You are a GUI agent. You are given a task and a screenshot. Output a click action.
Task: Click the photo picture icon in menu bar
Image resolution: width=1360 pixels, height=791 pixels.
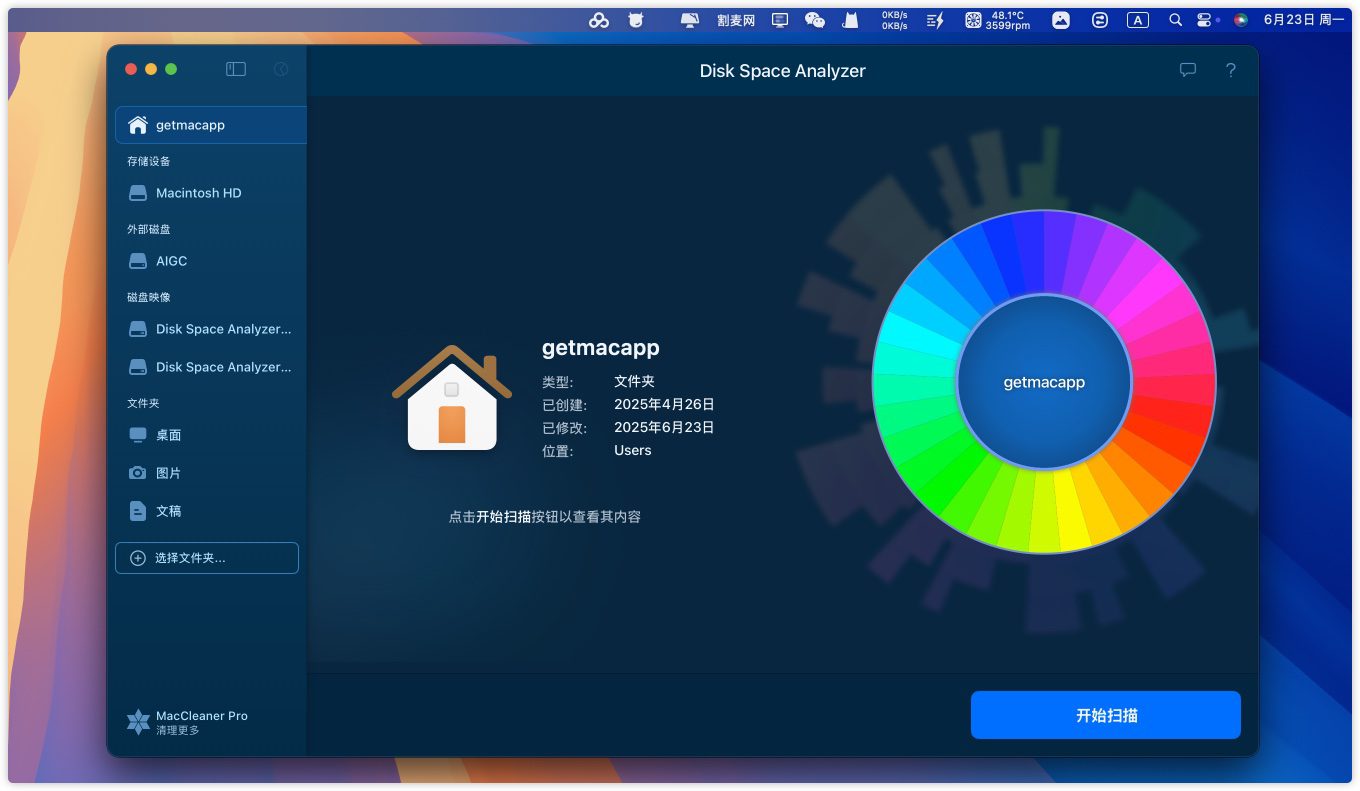point(1061,20)
